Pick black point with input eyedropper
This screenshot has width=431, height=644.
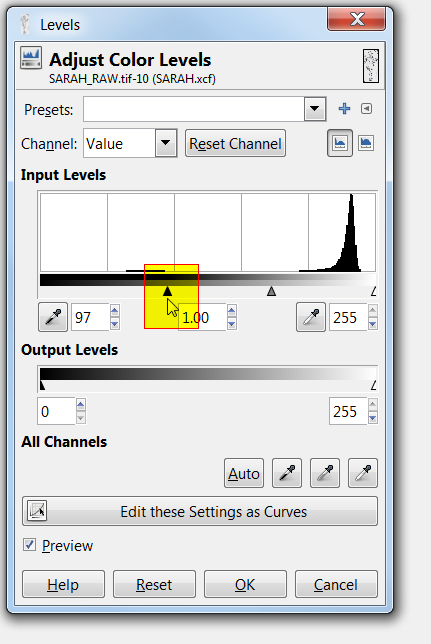(x=53, y=317)
